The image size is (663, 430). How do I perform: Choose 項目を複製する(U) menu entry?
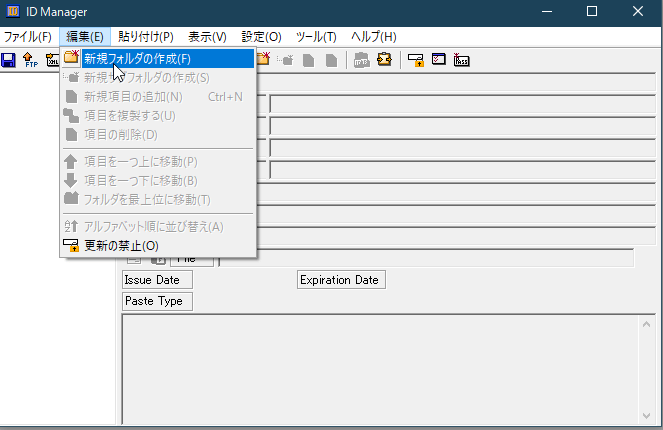158,115
